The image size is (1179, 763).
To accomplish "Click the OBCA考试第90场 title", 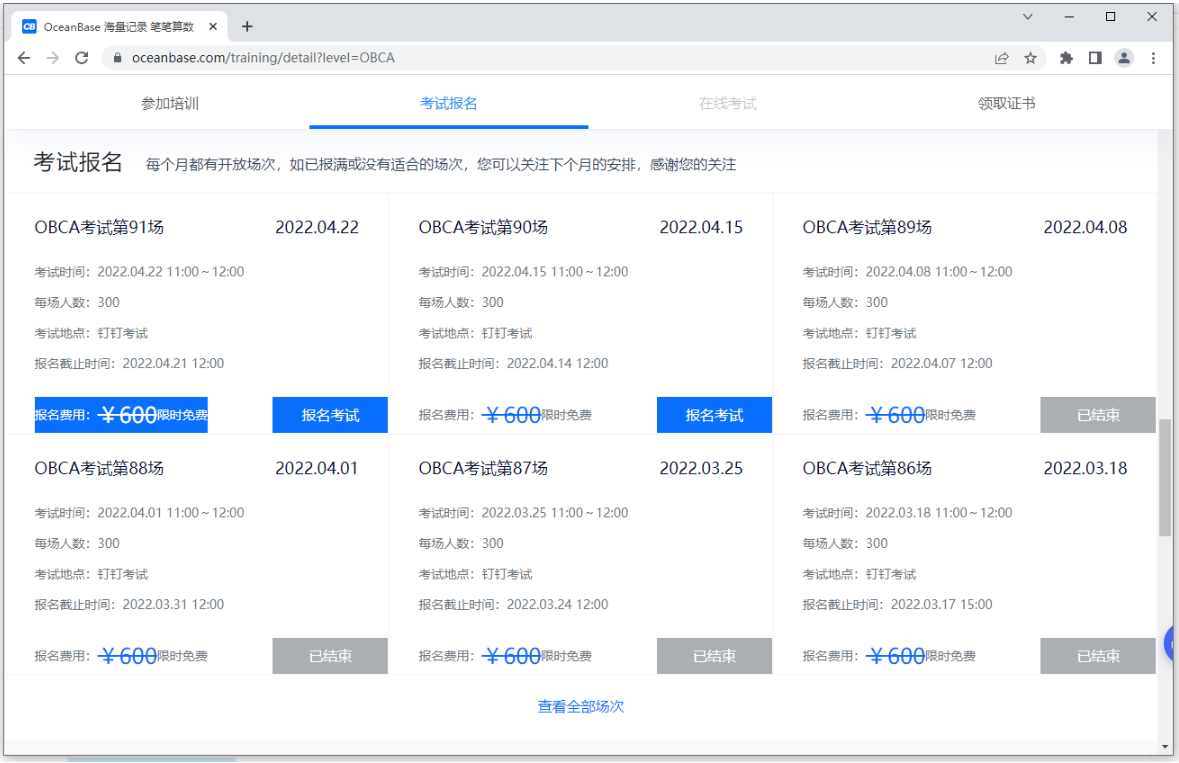I will [483, 227].
